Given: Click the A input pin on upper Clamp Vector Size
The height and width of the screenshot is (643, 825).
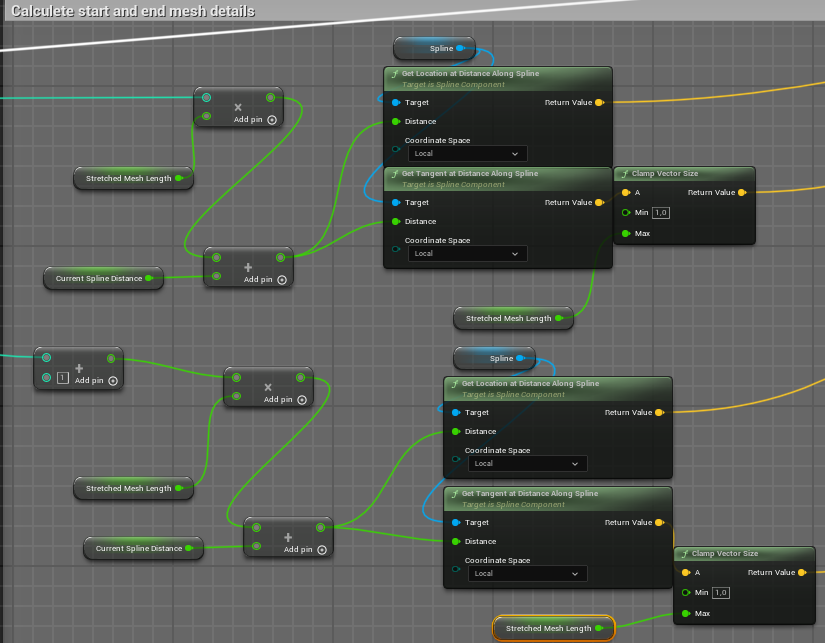Looking at the screenshot, I should pyautogui.click(x=626, y=193).
